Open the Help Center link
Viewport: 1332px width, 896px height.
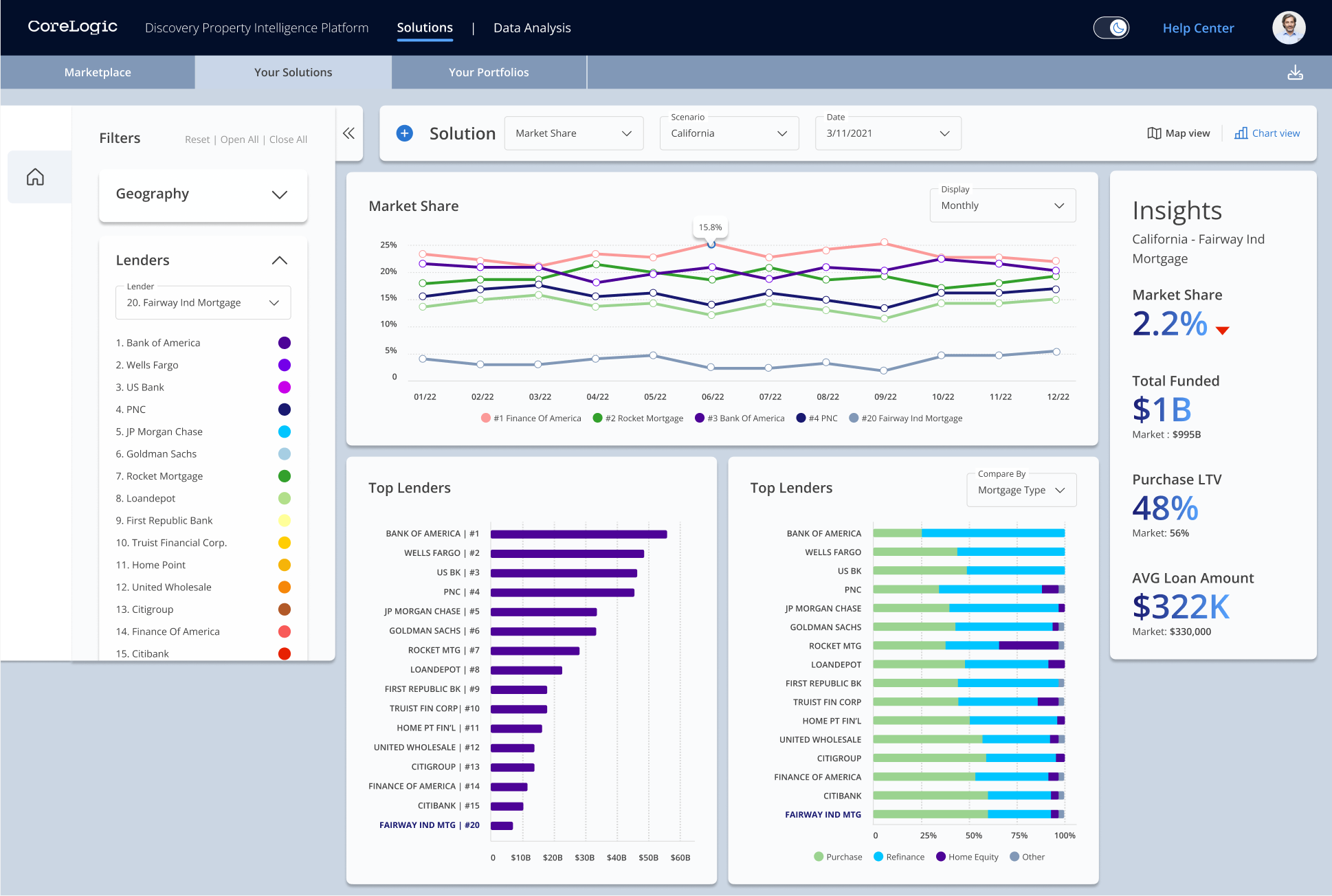(1198, 28)
